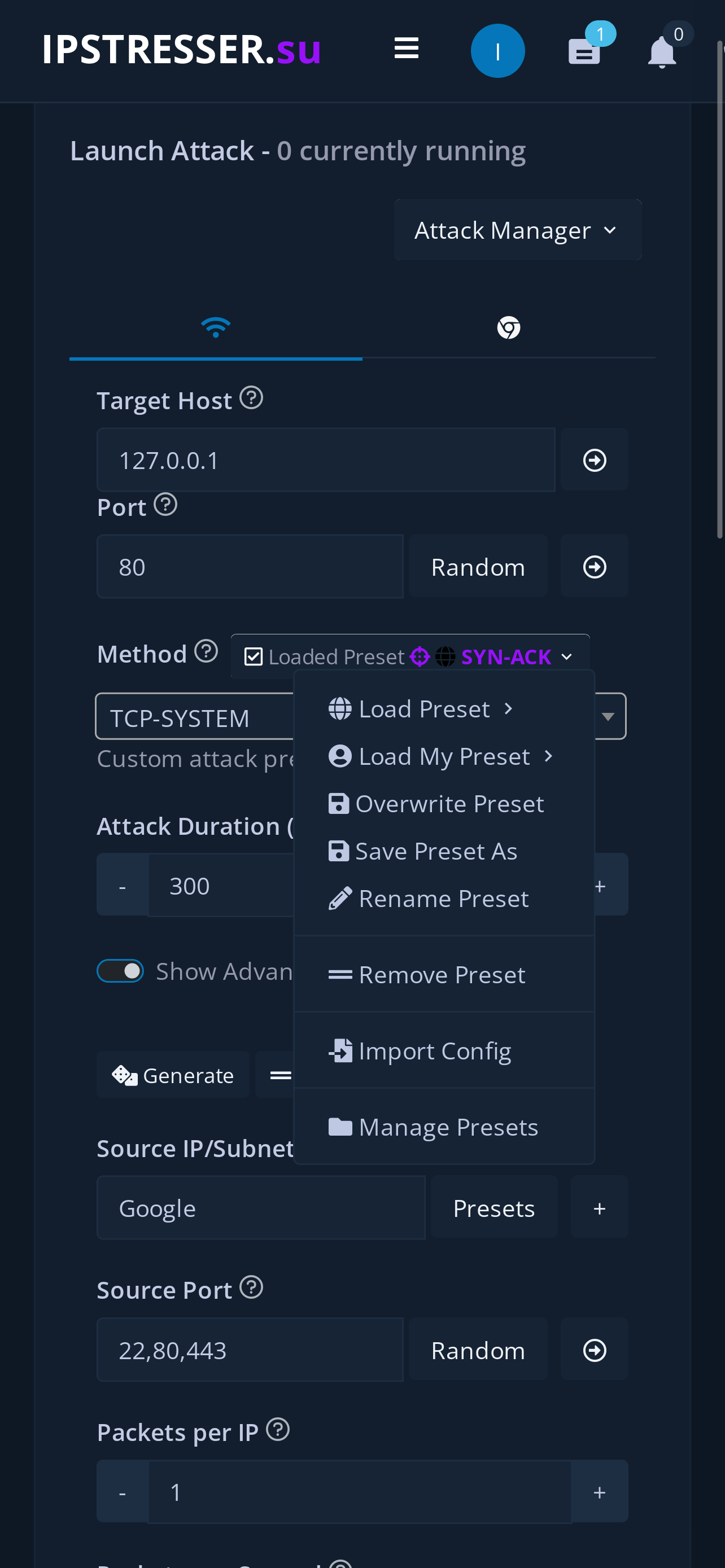Click the Generate dice icon
The image size is (725, 1568).
pyautogui.click(x=124, y=1074)
